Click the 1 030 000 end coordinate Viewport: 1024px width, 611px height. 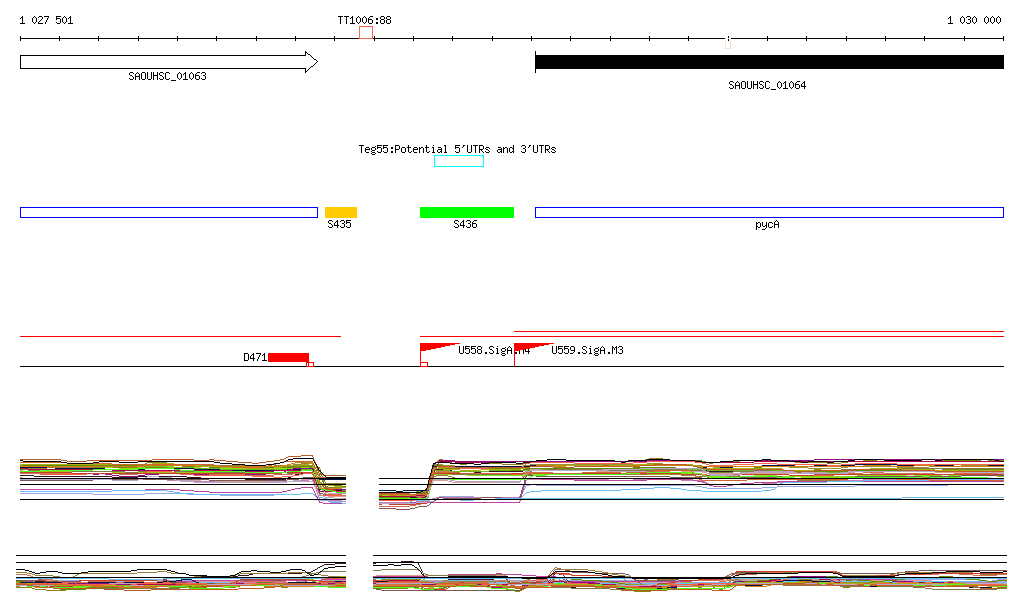[x=974, y=20]
